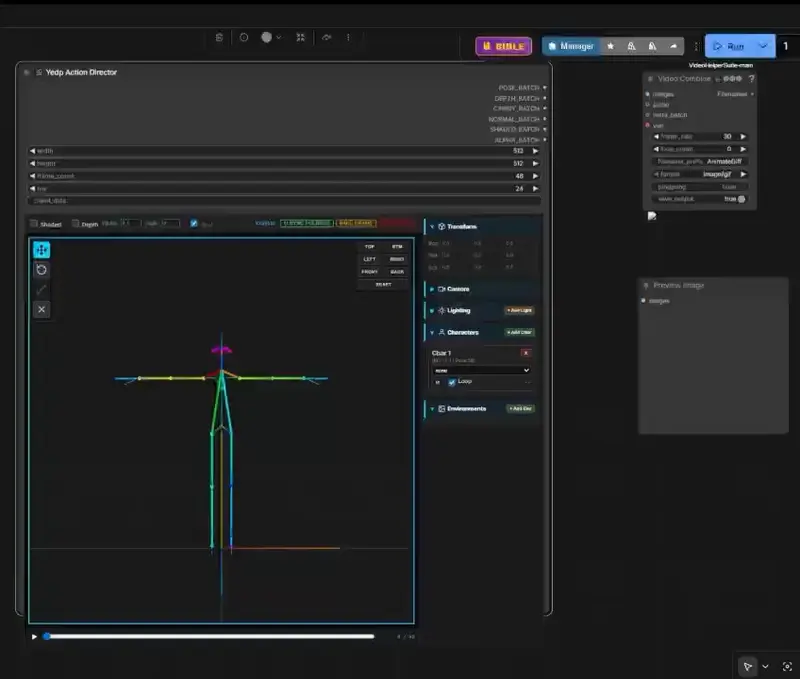Toggle the blue checked box after Depth fields
This screenshot has width=800, height=679.
[194, 223]
